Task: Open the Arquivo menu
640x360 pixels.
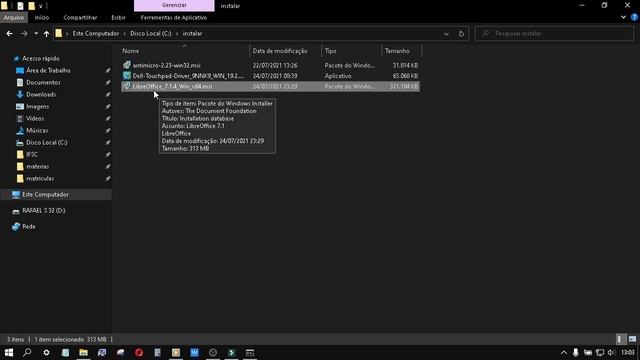Action: 14,18
